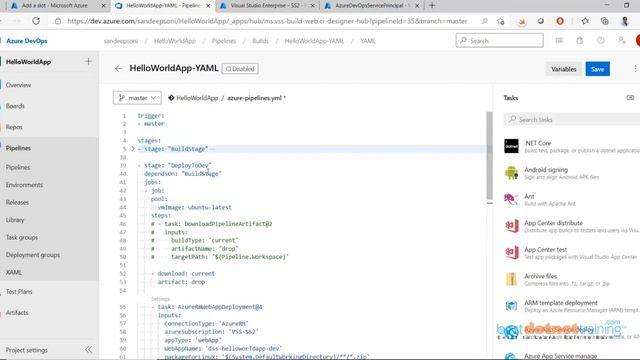
Task: Focus the Azure DevOps Search box
Action: pos(500,40)
